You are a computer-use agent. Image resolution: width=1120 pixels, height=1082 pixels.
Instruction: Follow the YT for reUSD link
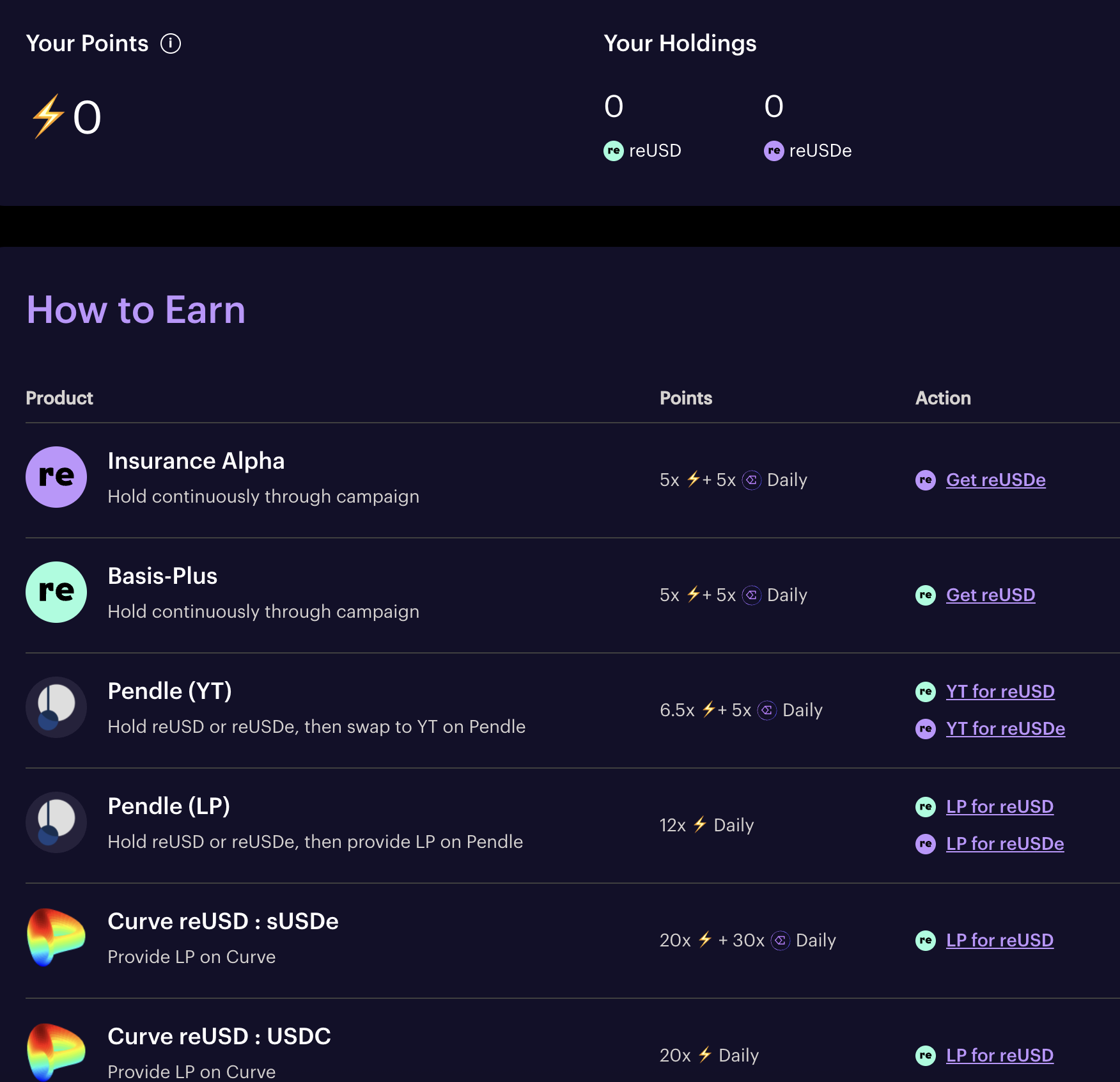click(1000, 691)
